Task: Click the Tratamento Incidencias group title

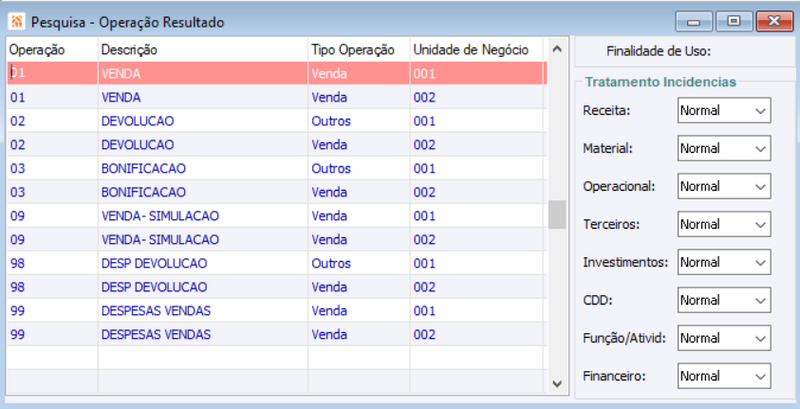Action: 661,82
